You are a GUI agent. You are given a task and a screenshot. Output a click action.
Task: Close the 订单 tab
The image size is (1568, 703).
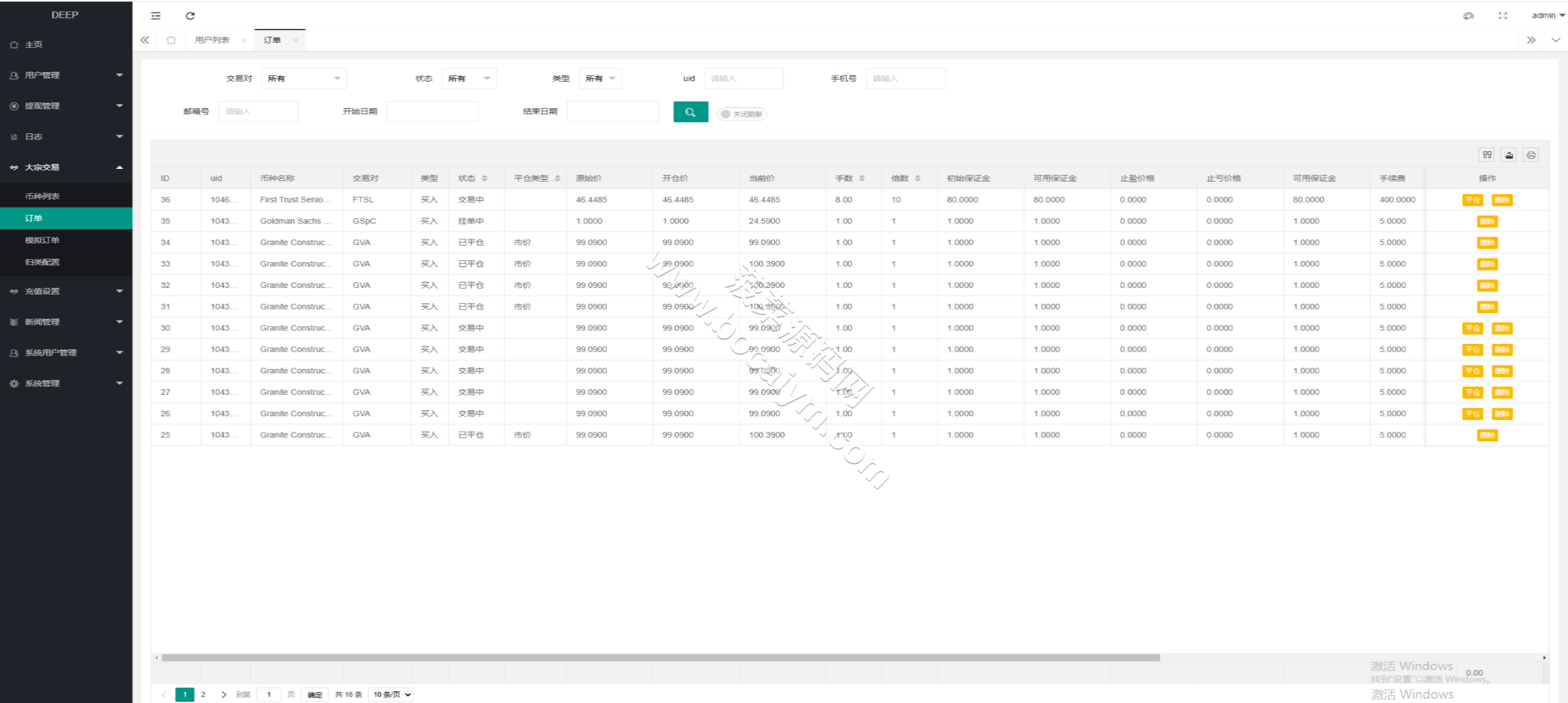(295, 41)
